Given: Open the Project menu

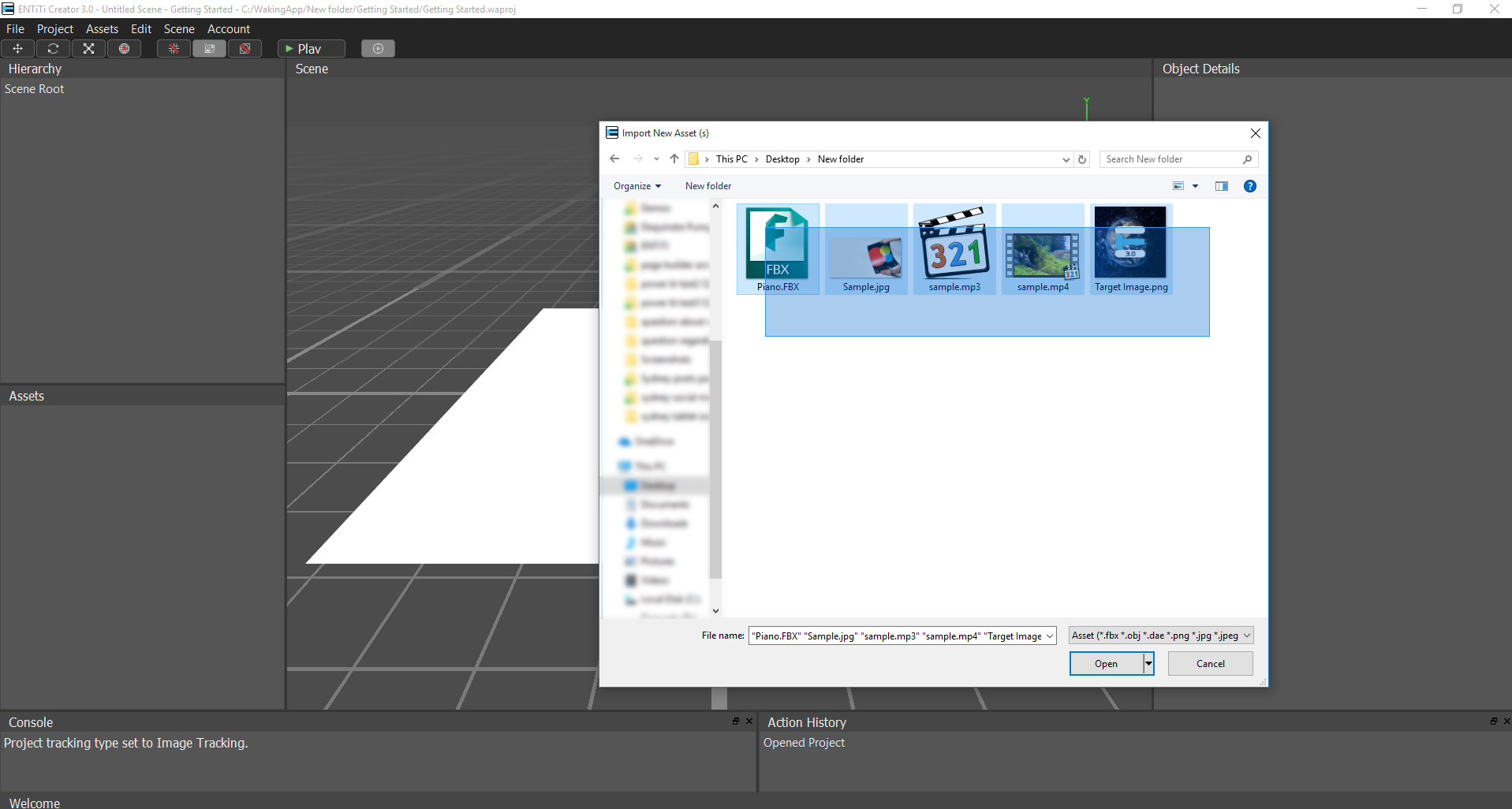Looking at the screenshot, I should [x=55, y=29].
